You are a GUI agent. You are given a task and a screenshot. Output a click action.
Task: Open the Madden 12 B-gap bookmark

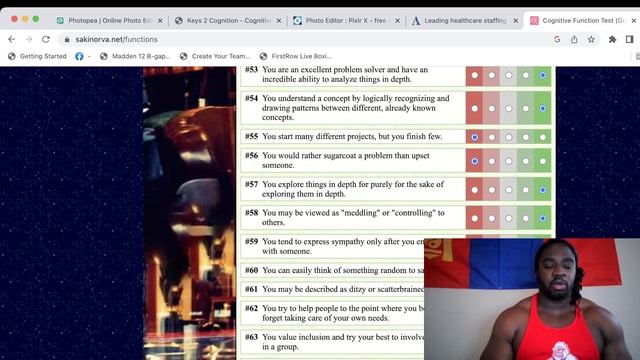click(136, 56)
